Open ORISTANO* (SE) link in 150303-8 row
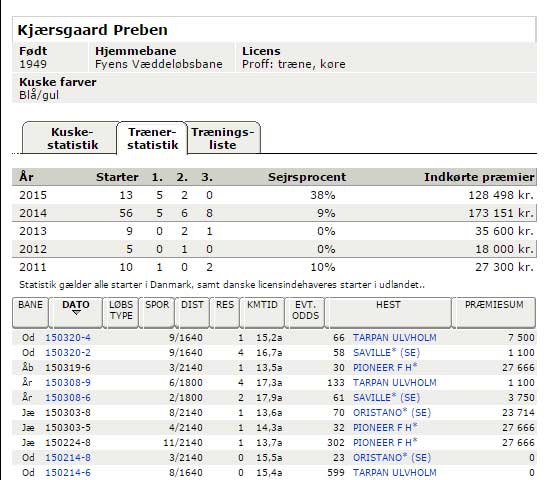The height and width of the screenshot is (480, 546). (392, 412)
